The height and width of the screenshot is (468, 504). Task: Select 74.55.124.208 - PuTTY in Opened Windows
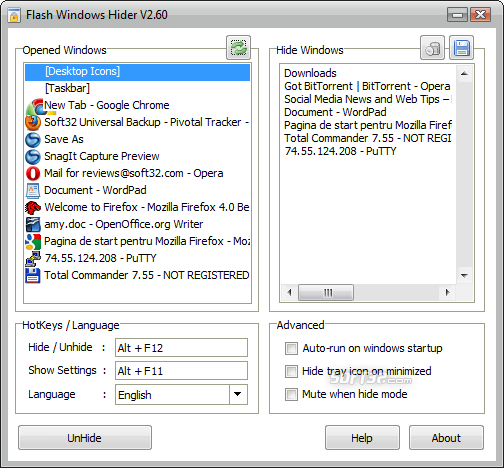[137, 258]
